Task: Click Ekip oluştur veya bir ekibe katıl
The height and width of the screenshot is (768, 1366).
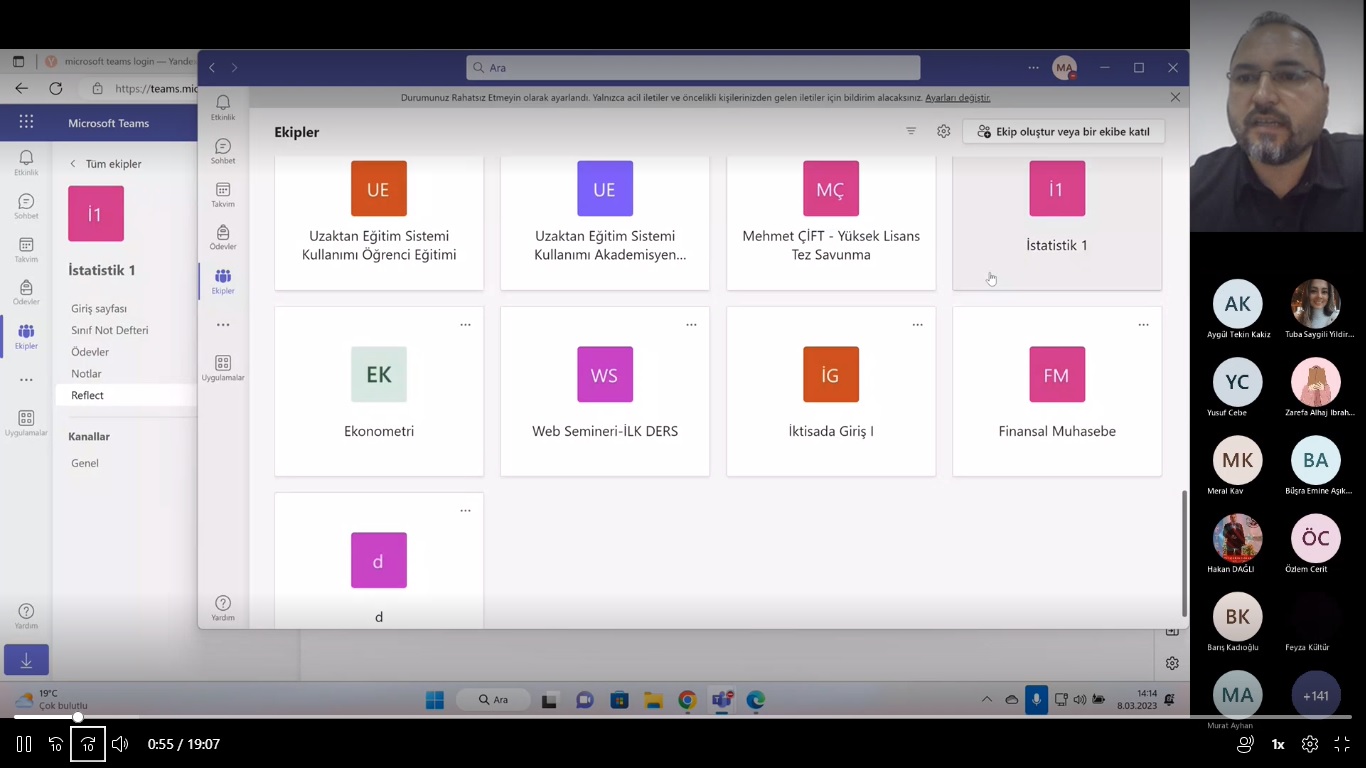Action: 1063,131
